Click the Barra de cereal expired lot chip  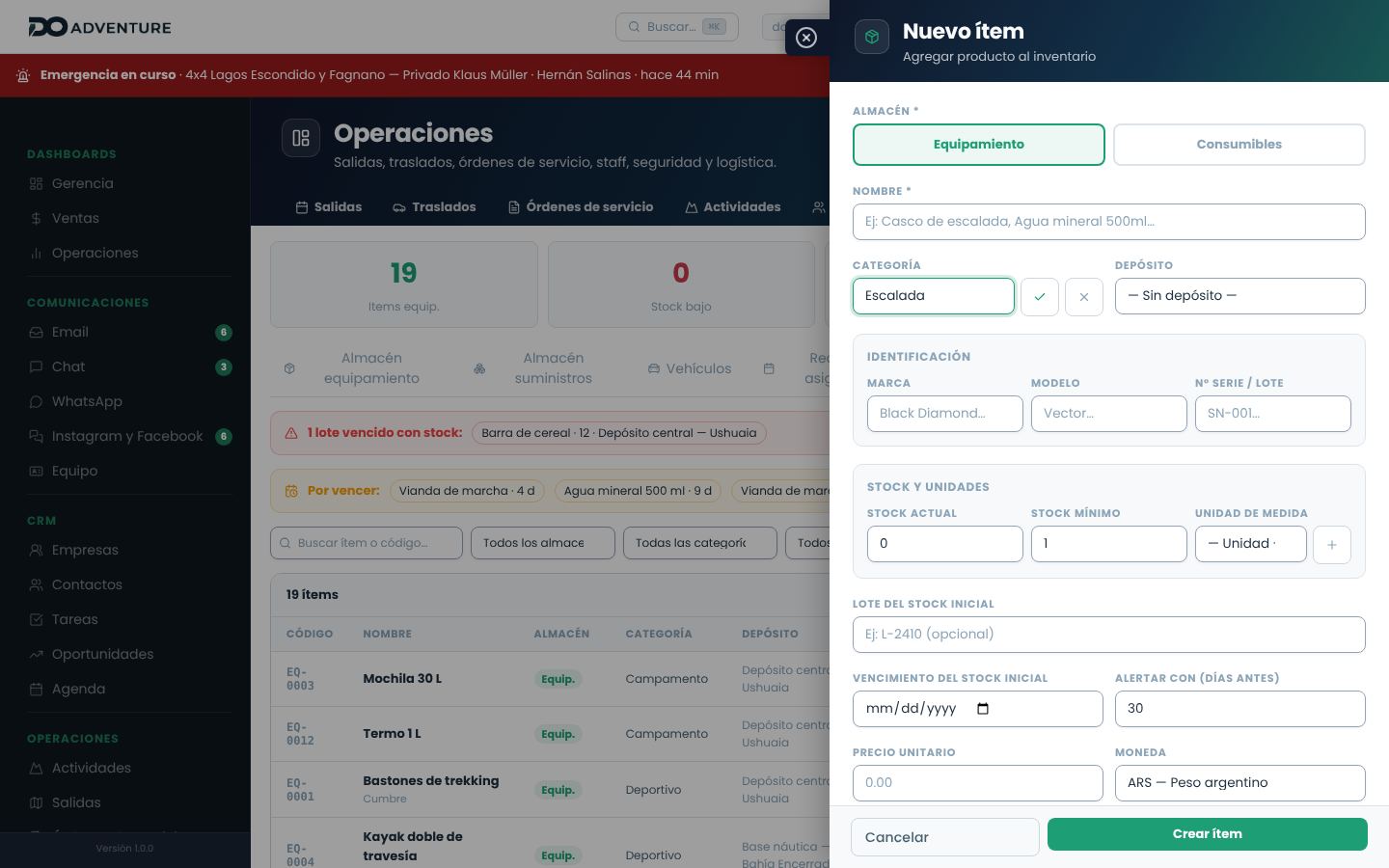pyautogui.click(x=619, y=433)
